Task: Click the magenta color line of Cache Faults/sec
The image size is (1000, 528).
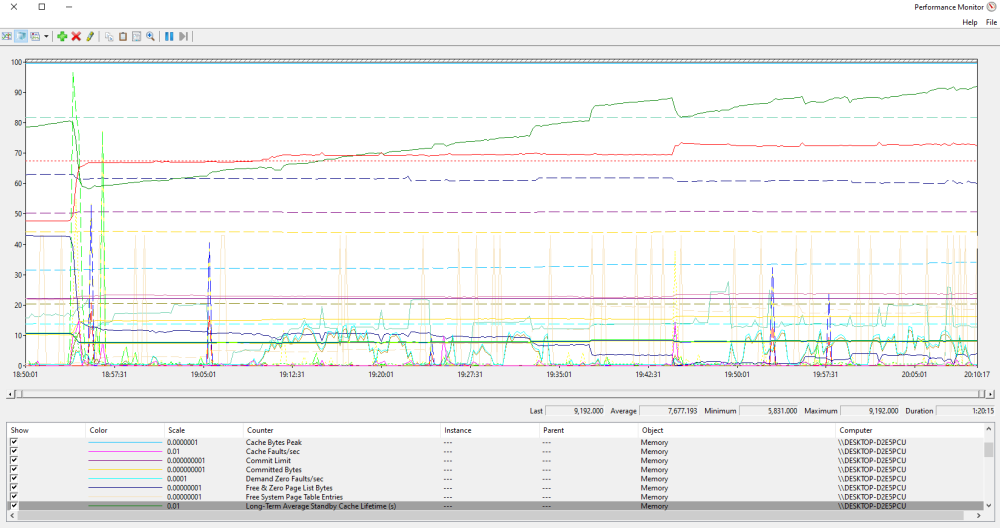Action: point(125,451)
